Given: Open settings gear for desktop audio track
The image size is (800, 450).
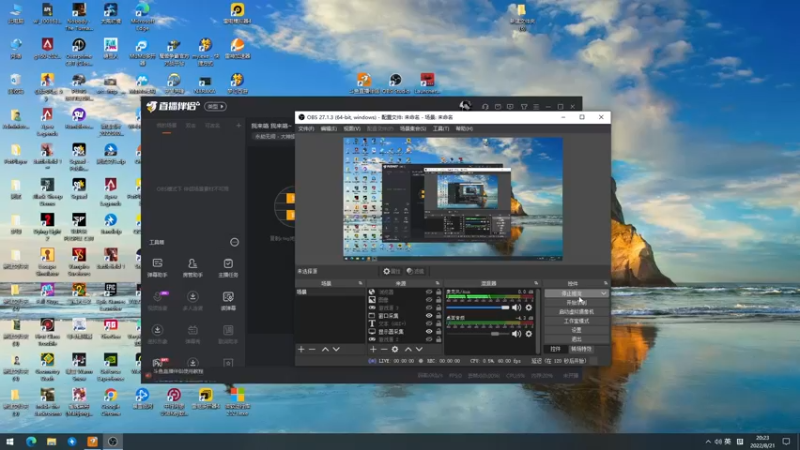Looking at the screenshot, I should point(529,334).
